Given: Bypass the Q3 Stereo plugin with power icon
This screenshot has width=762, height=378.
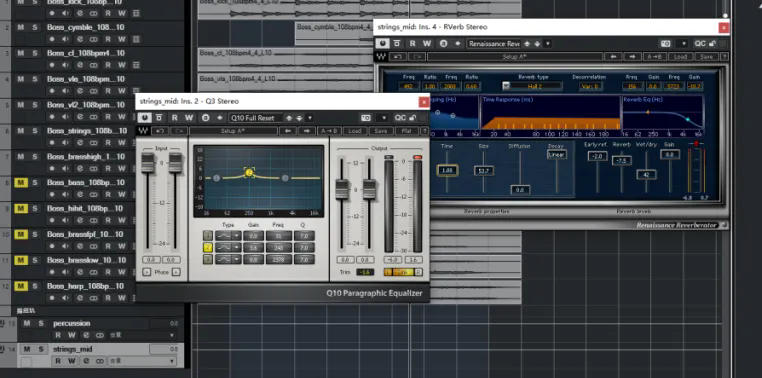Looking at the screenshot, I should click(144, 118).
